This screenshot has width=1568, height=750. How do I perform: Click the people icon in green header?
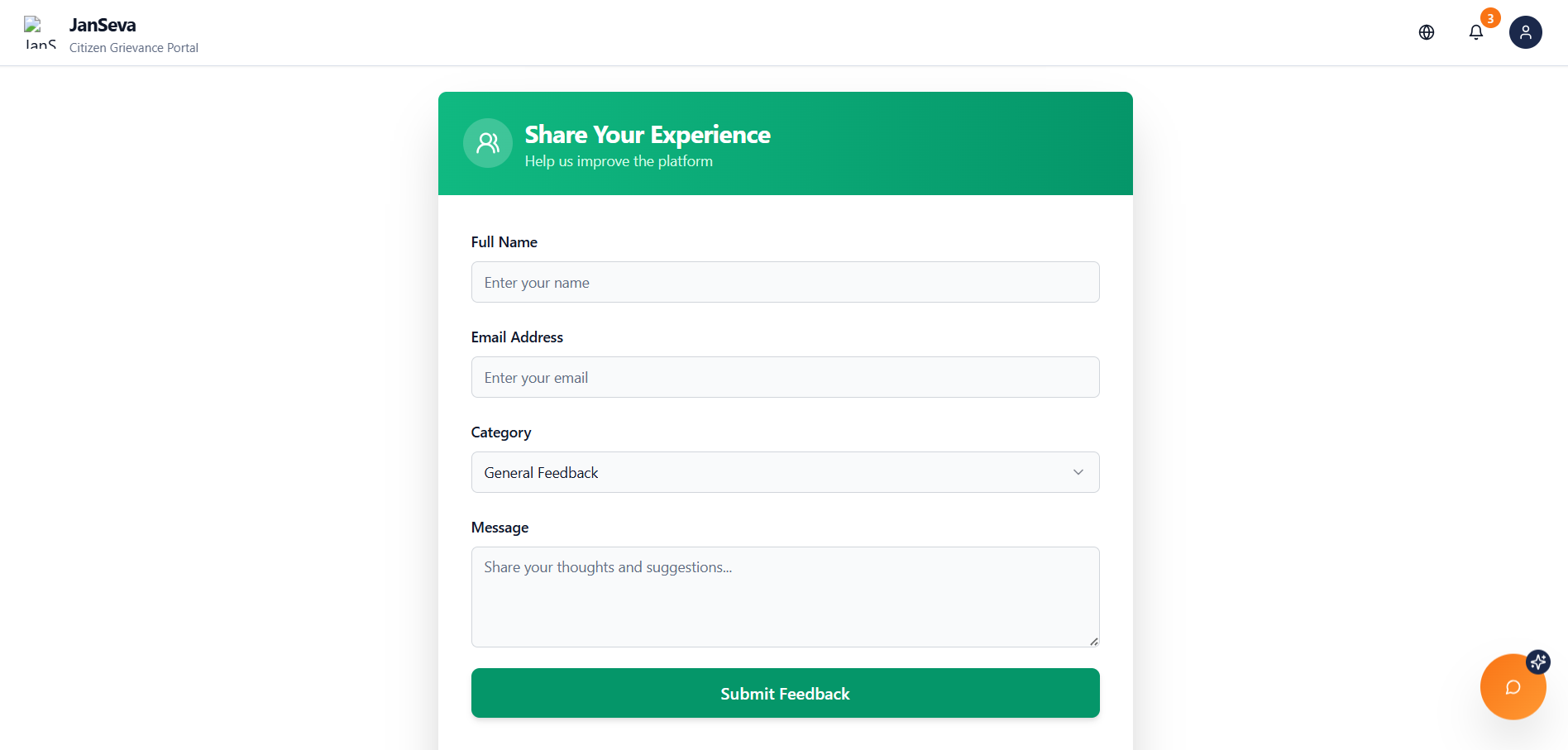pos(488,143)
